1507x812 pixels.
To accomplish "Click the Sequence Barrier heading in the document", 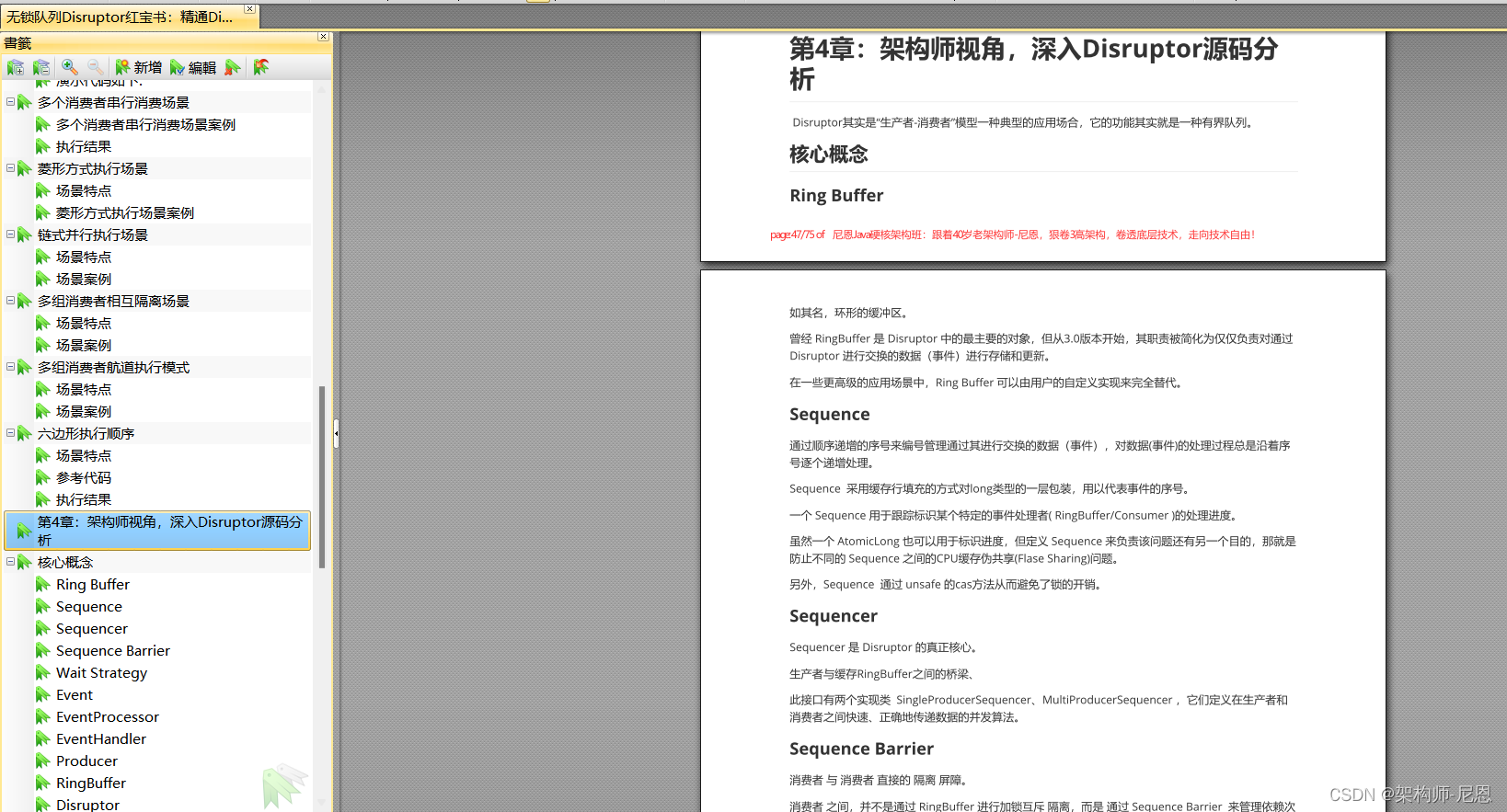I will pyautogui.click(x=861, y=749).
